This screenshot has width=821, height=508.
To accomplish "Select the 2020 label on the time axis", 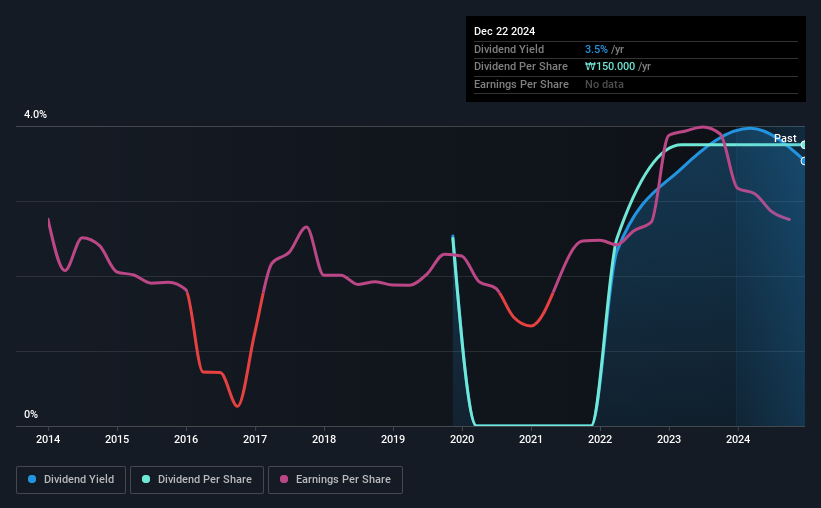I will (462, 439).
